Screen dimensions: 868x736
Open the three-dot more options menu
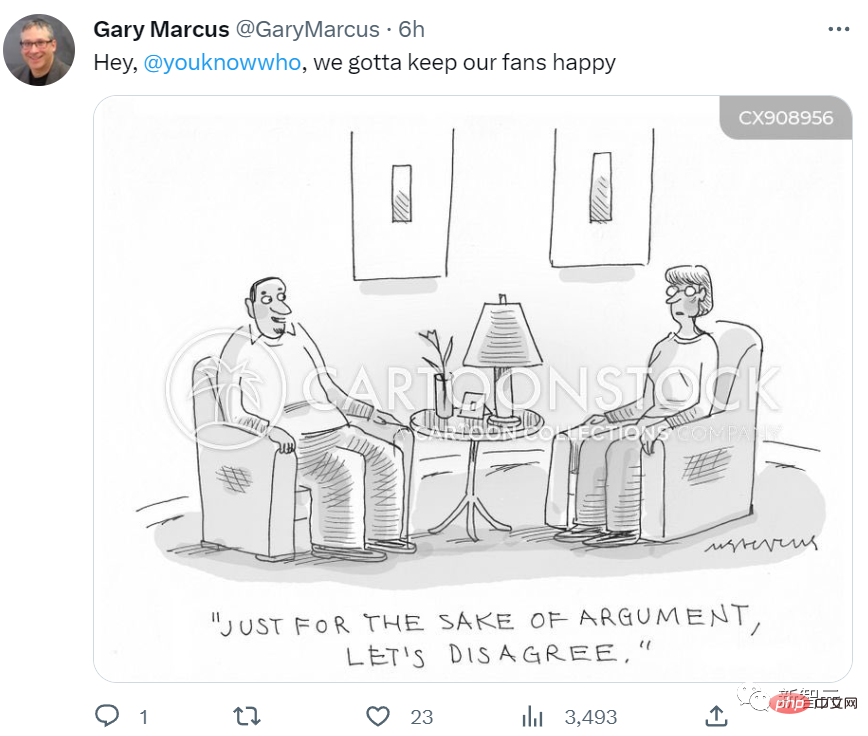tap(838, 29)
